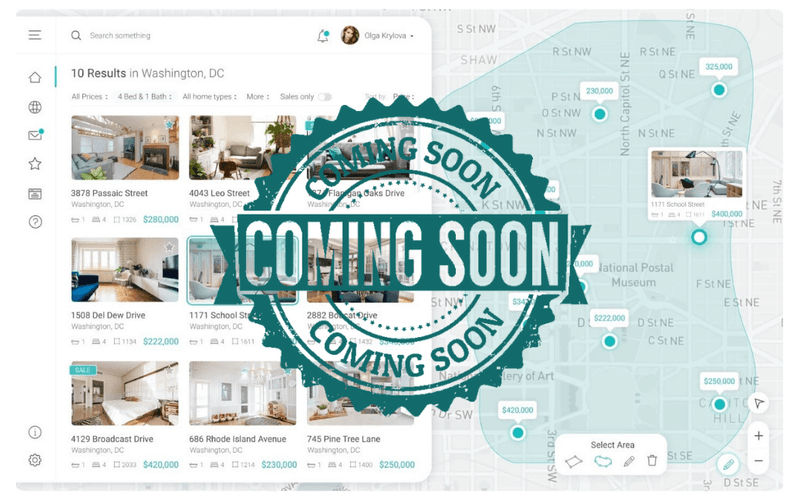Focus the Search something field
This screenshot has height=500, width=799.
pos(120,36)
